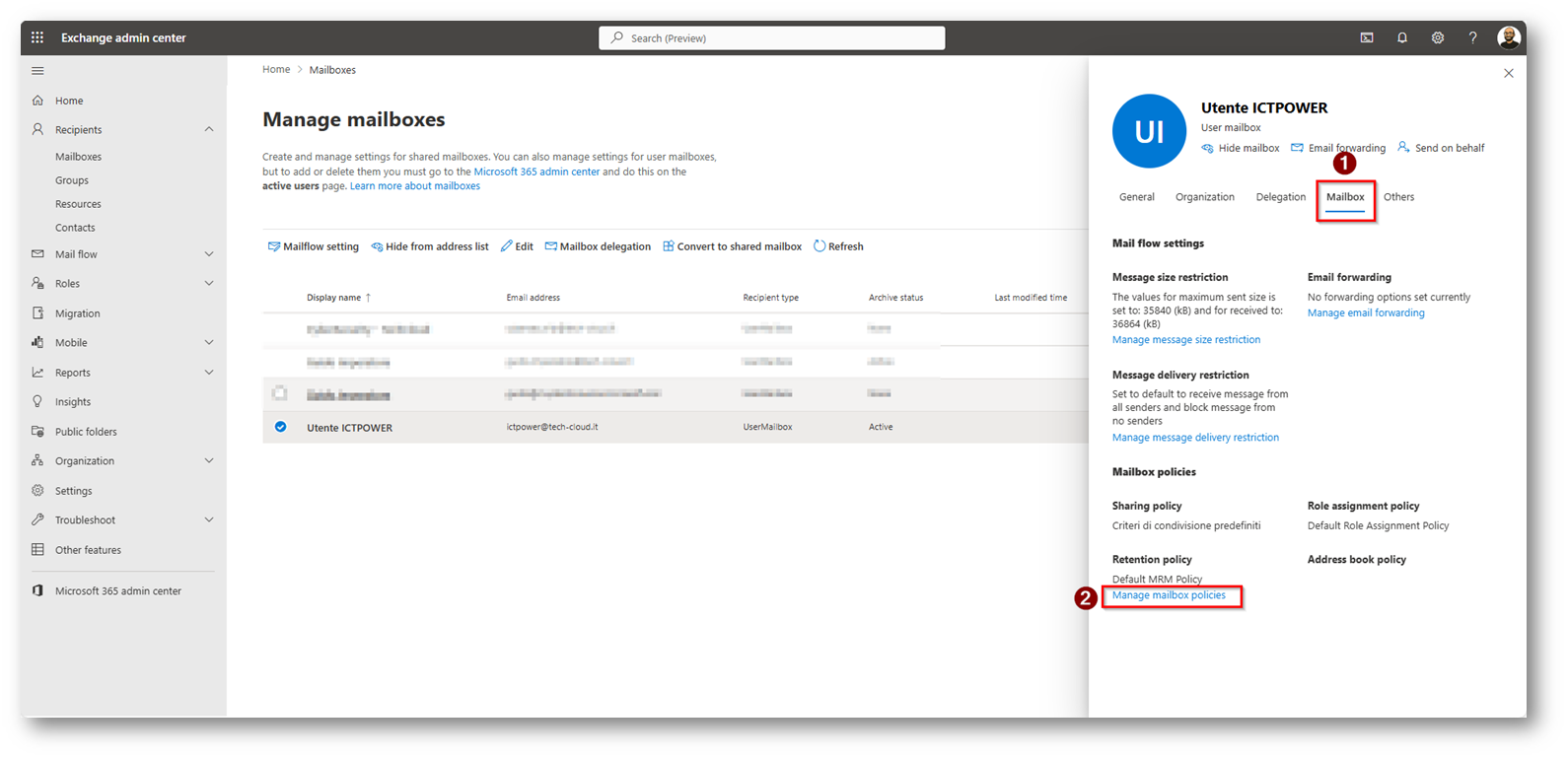
Task: Click Convert to shared mailbox
Action: click(732, 246)
